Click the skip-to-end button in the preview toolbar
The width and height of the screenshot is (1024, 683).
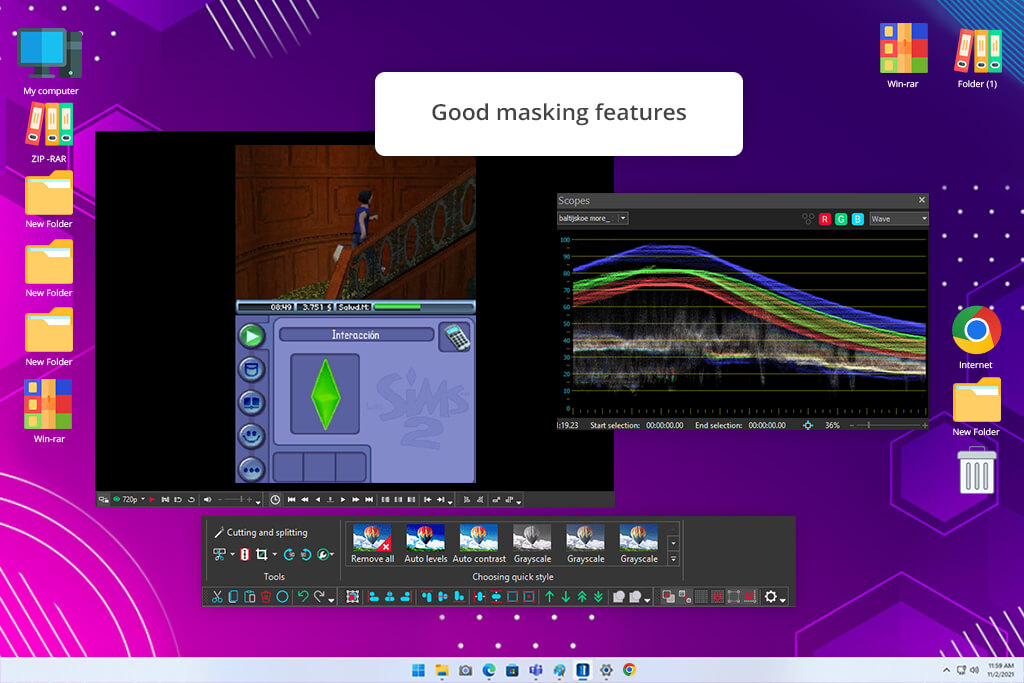click(369, 500)
